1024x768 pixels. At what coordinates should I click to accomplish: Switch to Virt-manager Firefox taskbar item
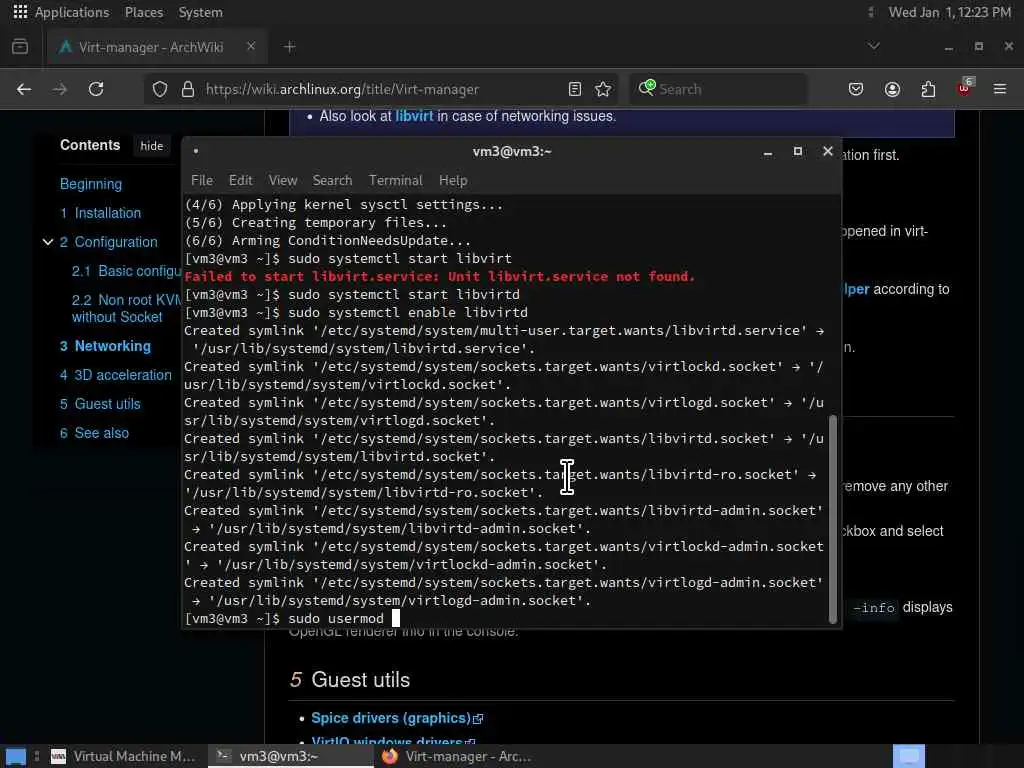click(457, 756)
